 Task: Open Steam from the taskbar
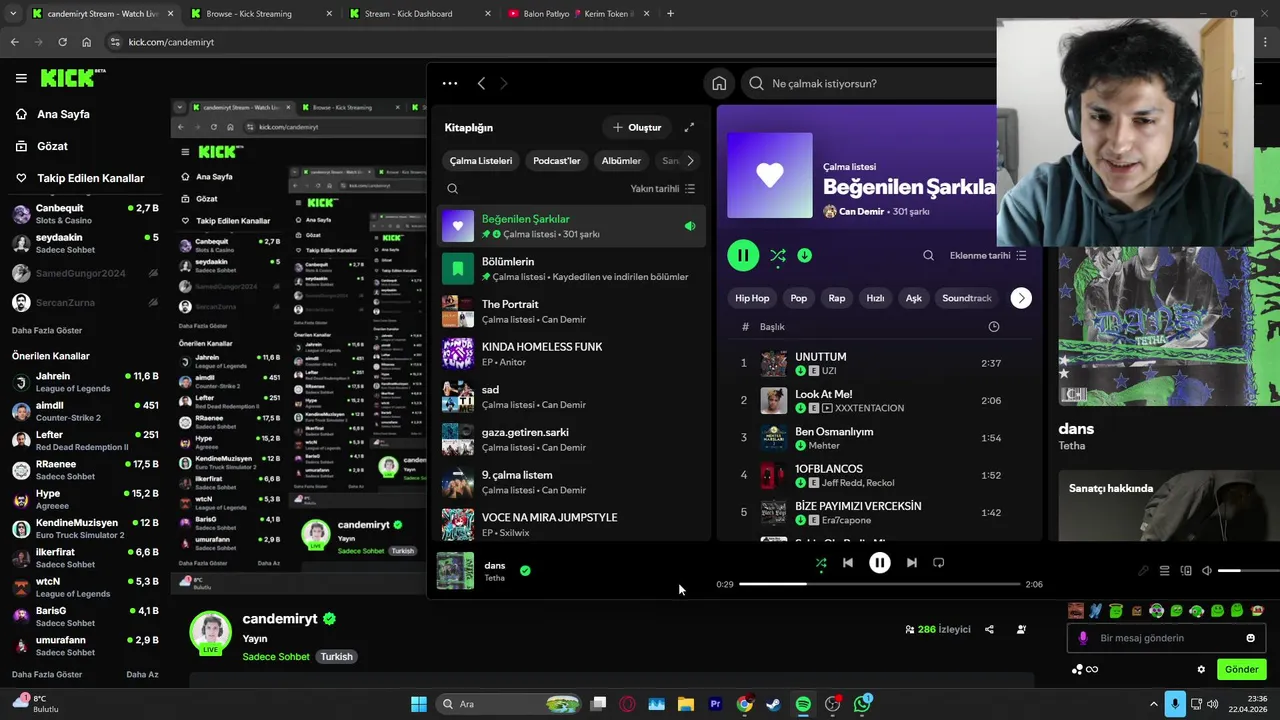pyautogui.click(x=773, y=704)
